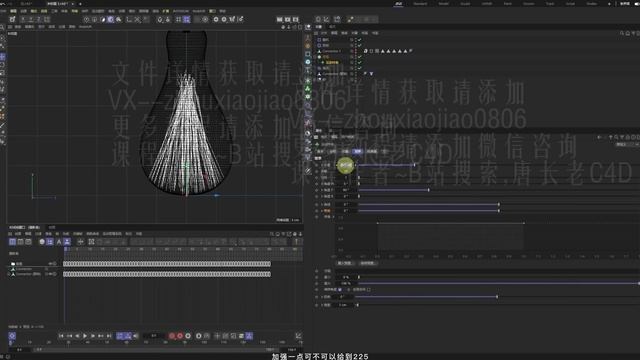Click the highlighted workplane grid icon in toolbar

[187, 19]
